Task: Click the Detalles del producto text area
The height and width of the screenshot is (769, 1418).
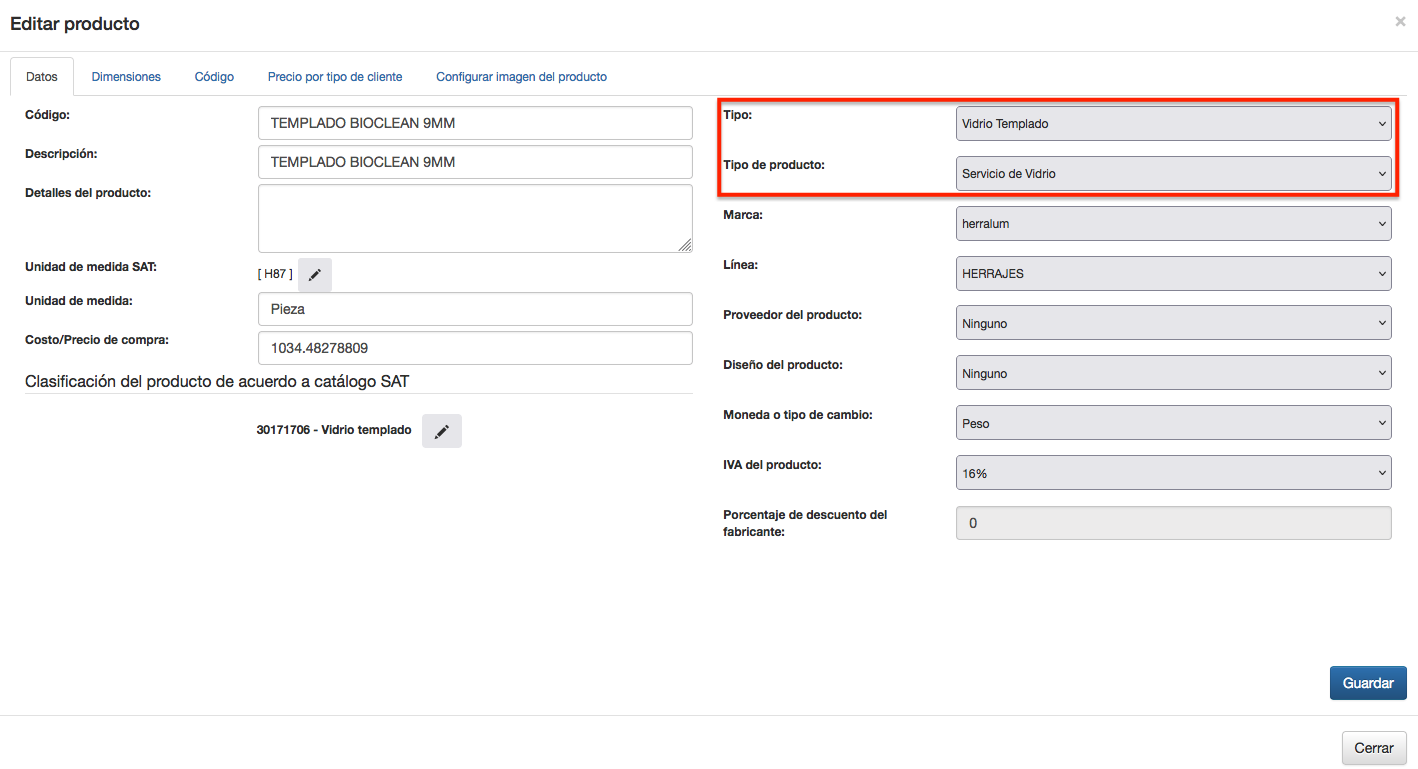Action: (475, 218)
